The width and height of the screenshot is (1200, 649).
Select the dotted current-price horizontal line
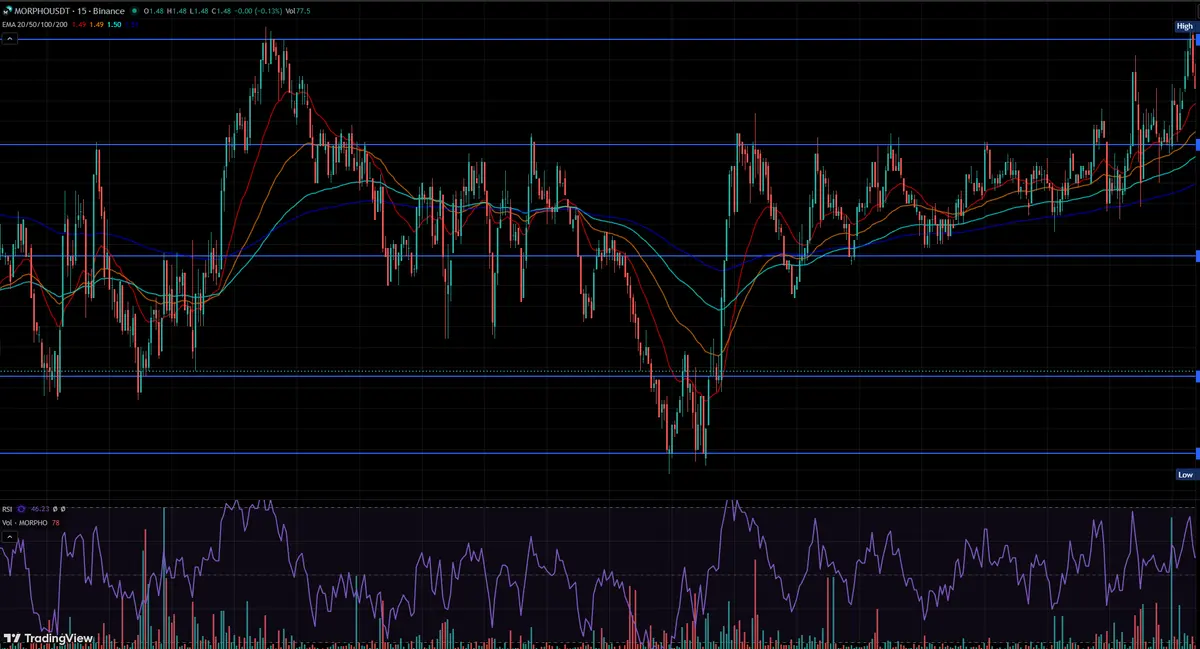coord(600,371)
